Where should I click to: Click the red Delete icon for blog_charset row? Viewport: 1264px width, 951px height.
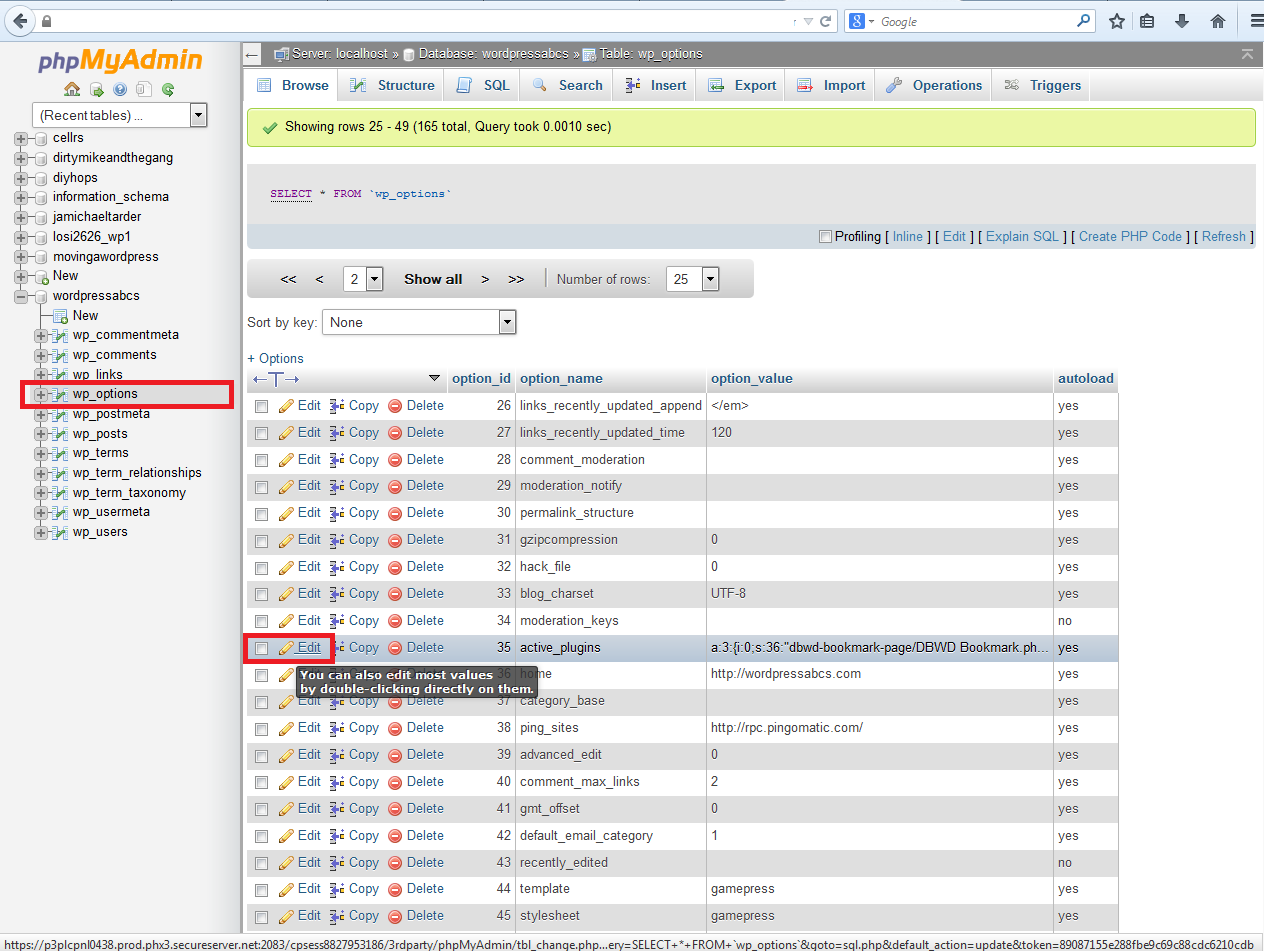click(x=395, y=594)
